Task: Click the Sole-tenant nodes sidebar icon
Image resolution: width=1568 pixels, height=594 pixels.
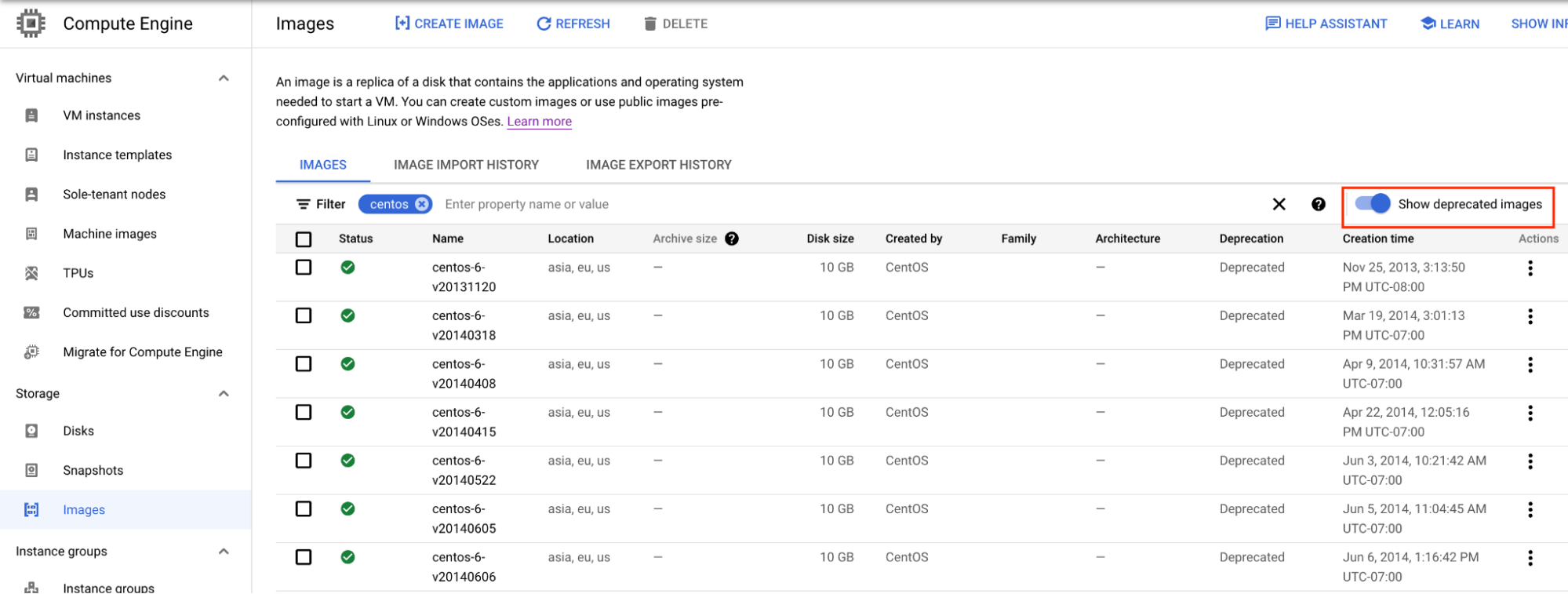Action: click(31, 194)
